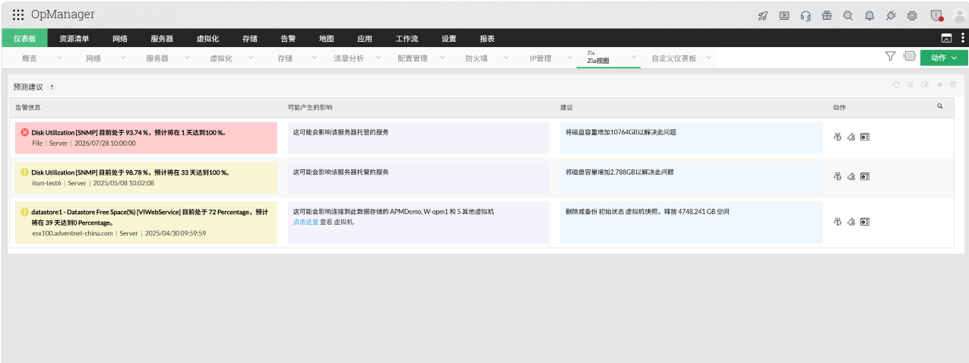The image size is (969, 363).
Task: Expand the chevron next to Zia视图
Action: click(x=633, y=58)
